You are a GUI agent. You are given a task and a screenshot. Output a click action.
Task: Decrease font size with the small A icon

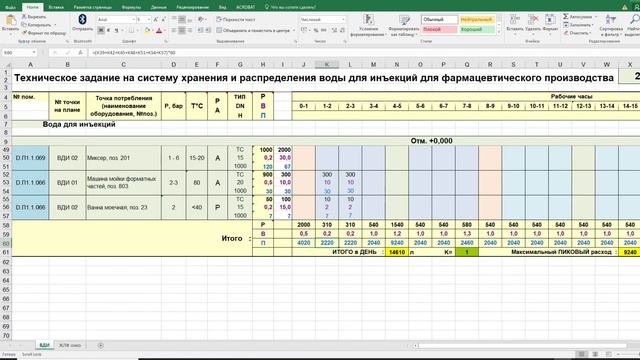click(x=163, y=19)
